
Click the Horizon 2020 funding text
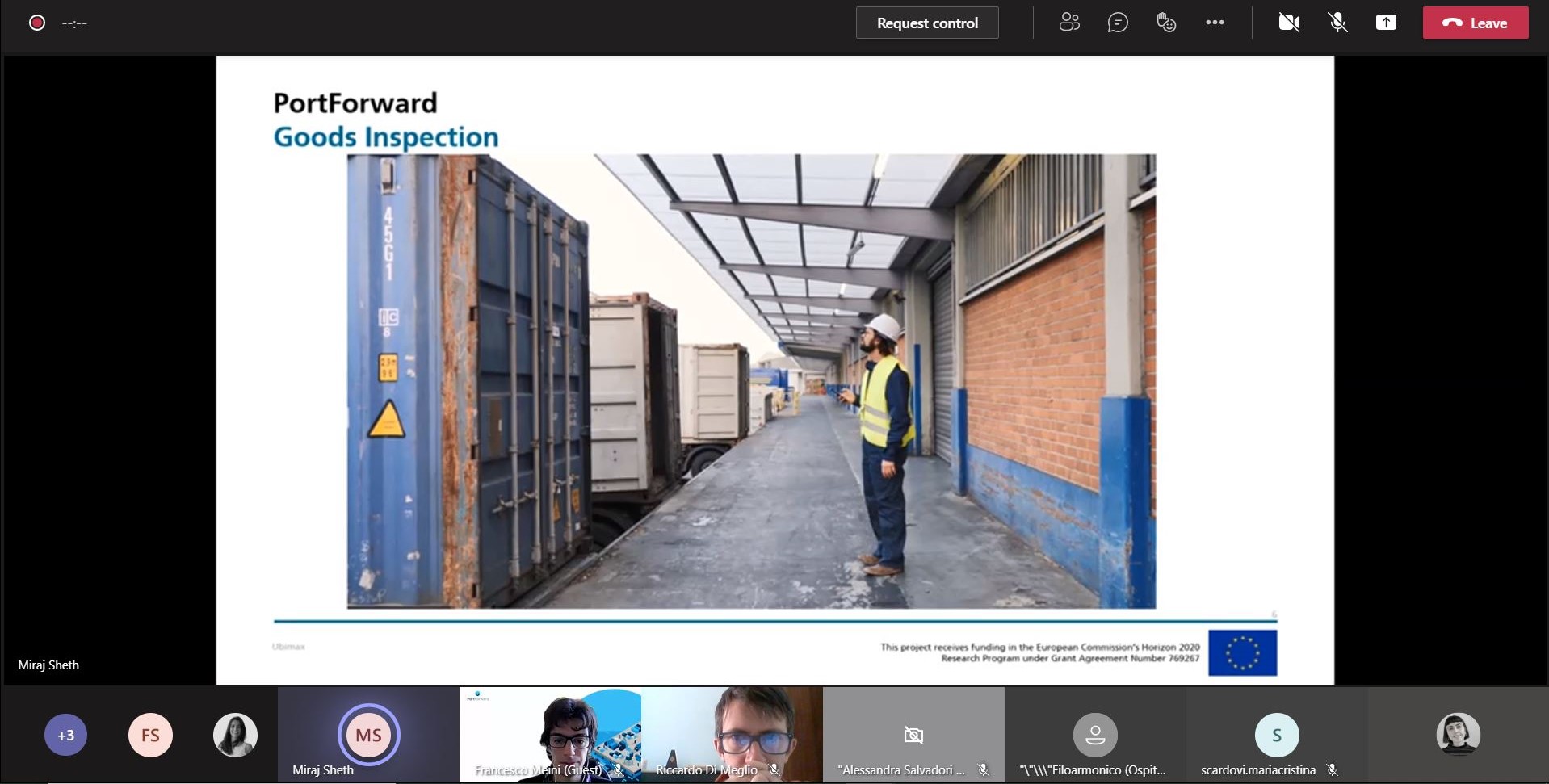pos(1040,652)
